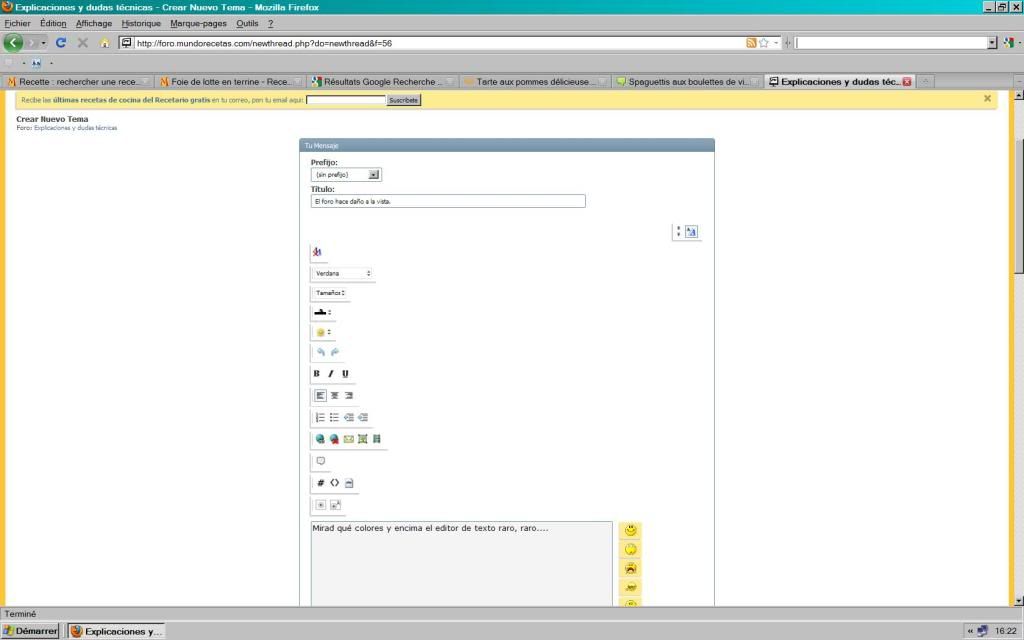Open the Windows Démarrer start menu
This screenshot has height=640, width=1024.
point(30,631)
